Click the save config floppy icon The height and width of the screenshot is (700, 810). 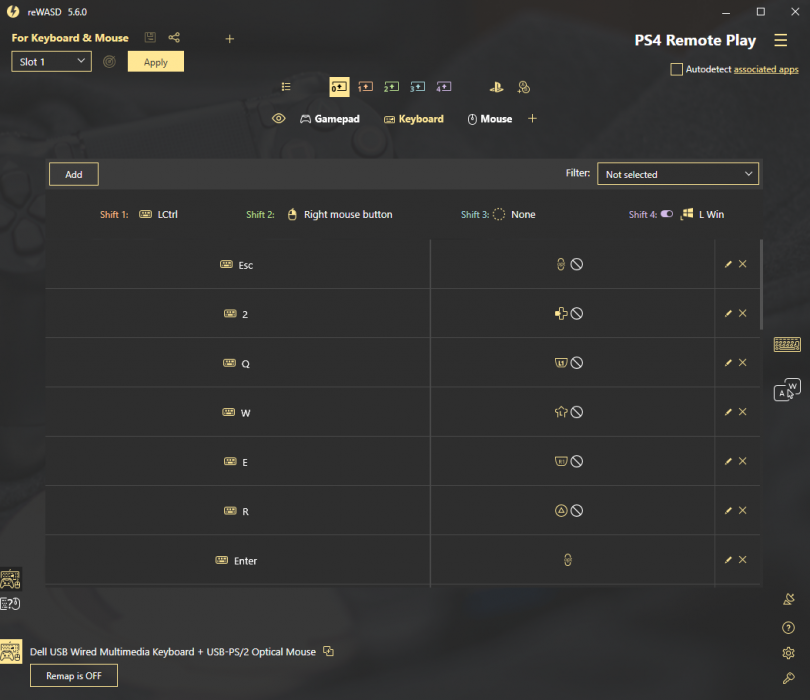click(150, 38)
